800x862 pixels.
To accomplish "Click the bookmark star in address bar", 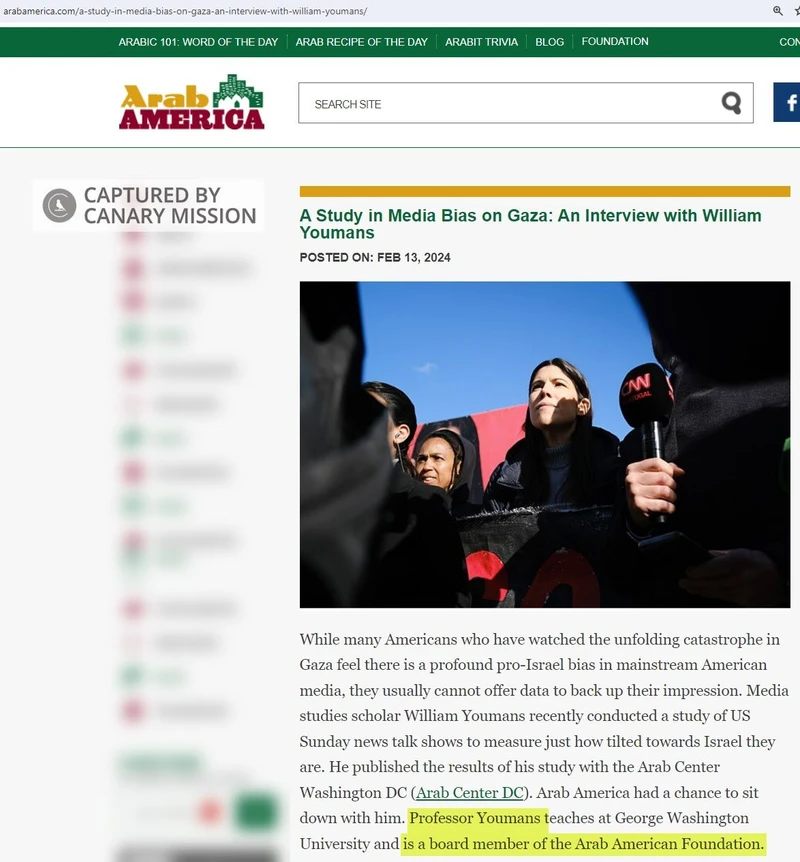I will [x=796, y=11].
